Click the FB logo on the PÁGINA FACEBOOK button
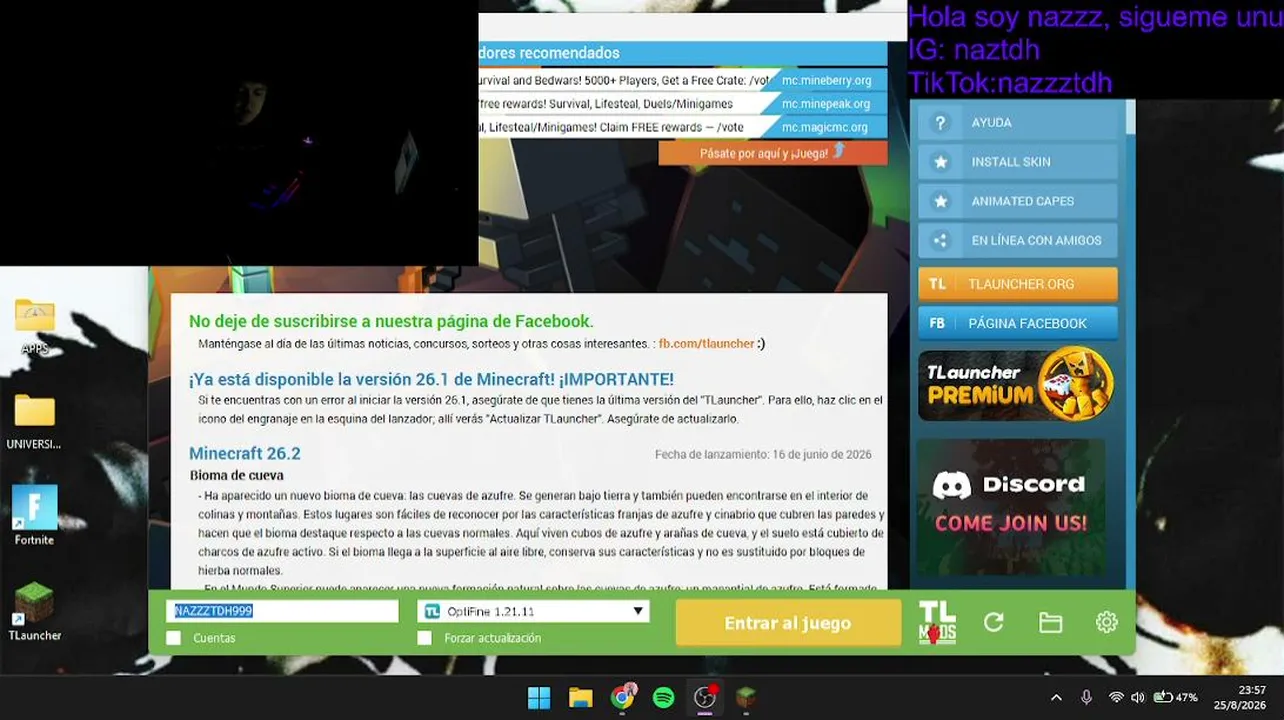This screenshot has width=1284, height=720. coord(937,323)
